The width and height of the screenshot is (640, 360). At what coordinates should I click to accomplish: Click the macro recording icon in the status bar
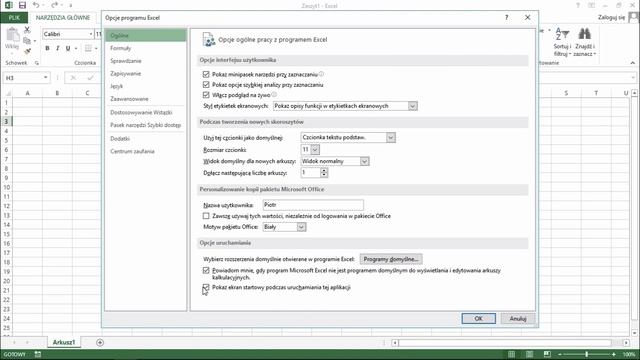[38, 354]
